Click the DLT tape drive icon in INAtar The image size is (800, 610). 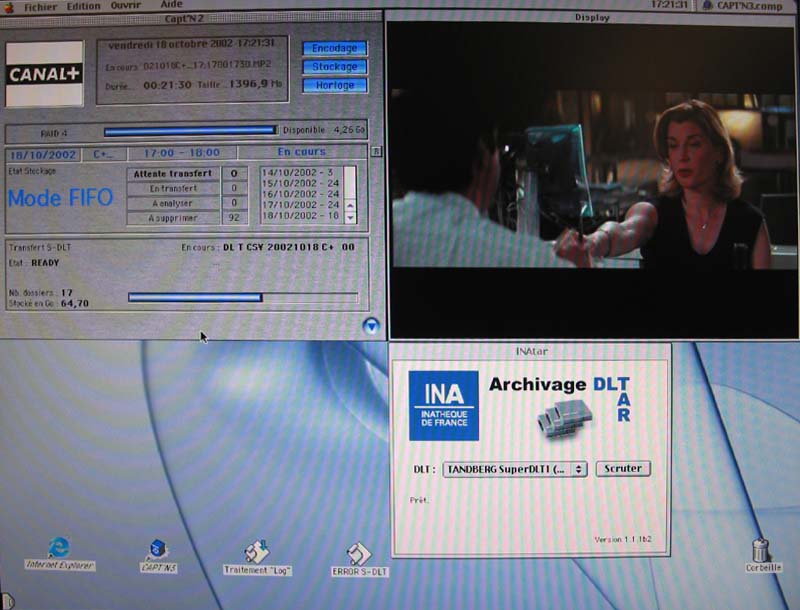(x=564, y=419)
